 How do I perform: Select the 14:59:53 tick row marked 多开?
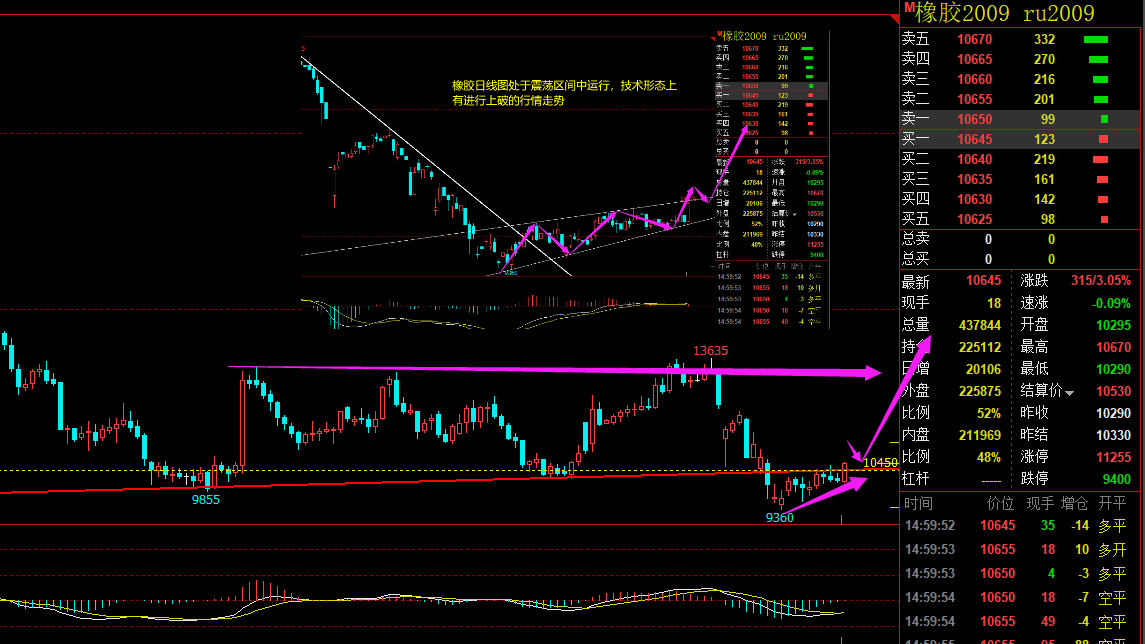pos(1020,550)
